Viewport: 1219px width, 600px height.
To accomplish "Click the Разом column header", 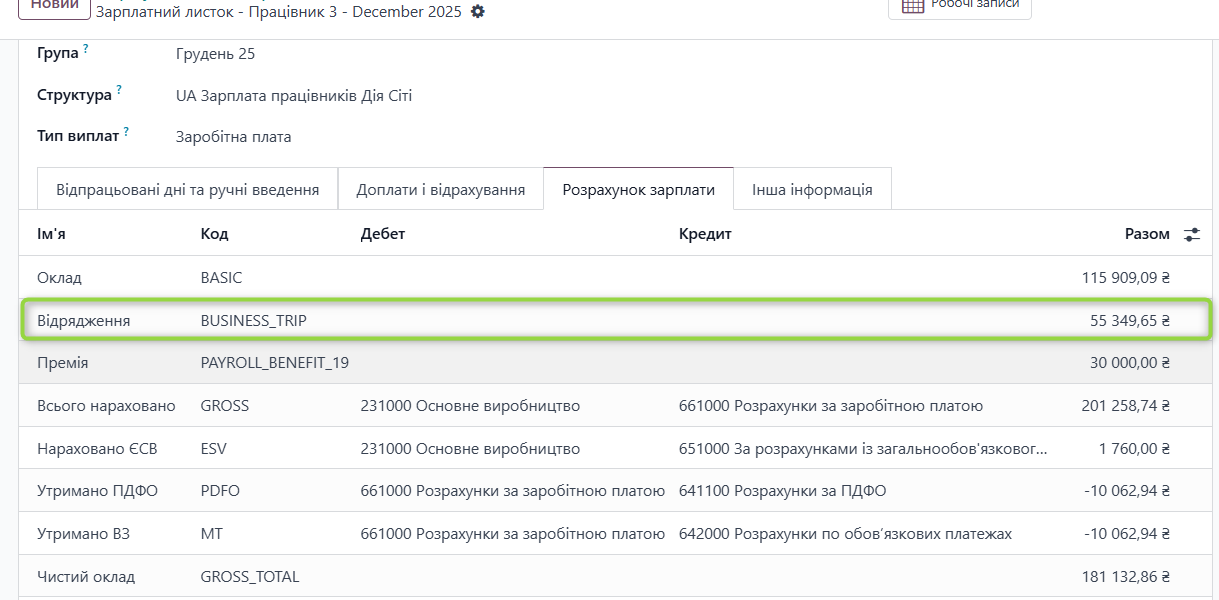I will 1146,234.
